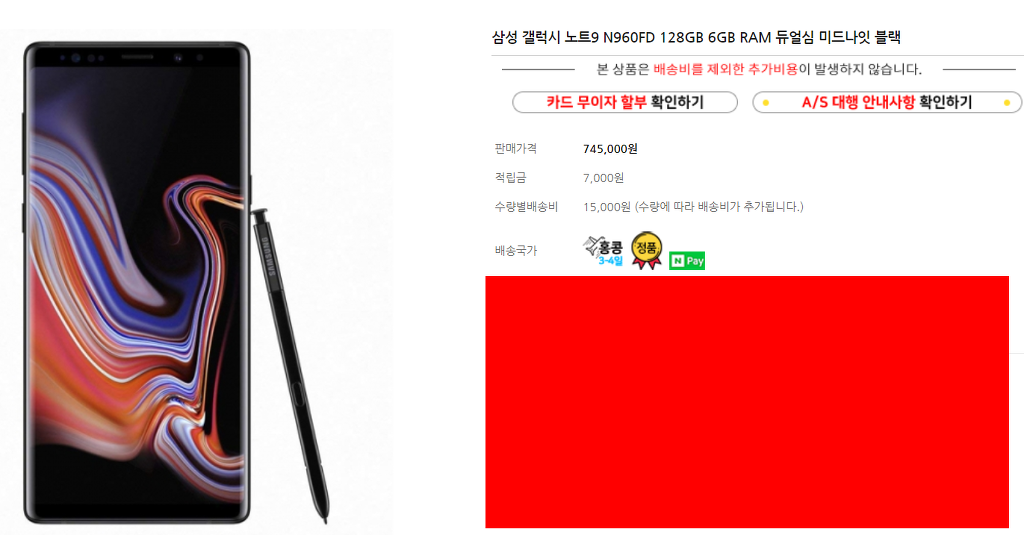Click the red 배송비를 제외한 추가비용 notice text
The image size is (1024, 535).
pos(726,69)
